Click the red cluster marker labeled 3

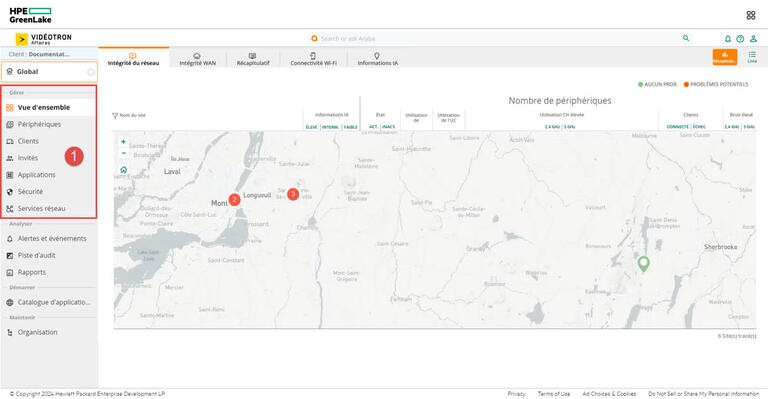293,194
